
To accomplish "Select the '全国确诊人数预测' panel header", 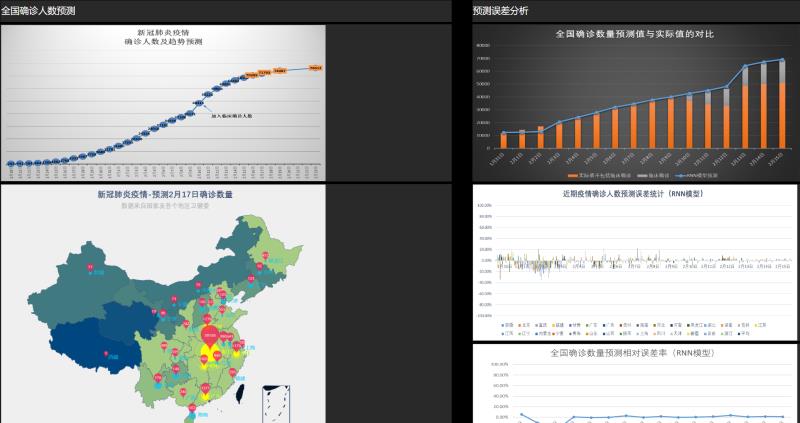I will [x=38, y=11].
